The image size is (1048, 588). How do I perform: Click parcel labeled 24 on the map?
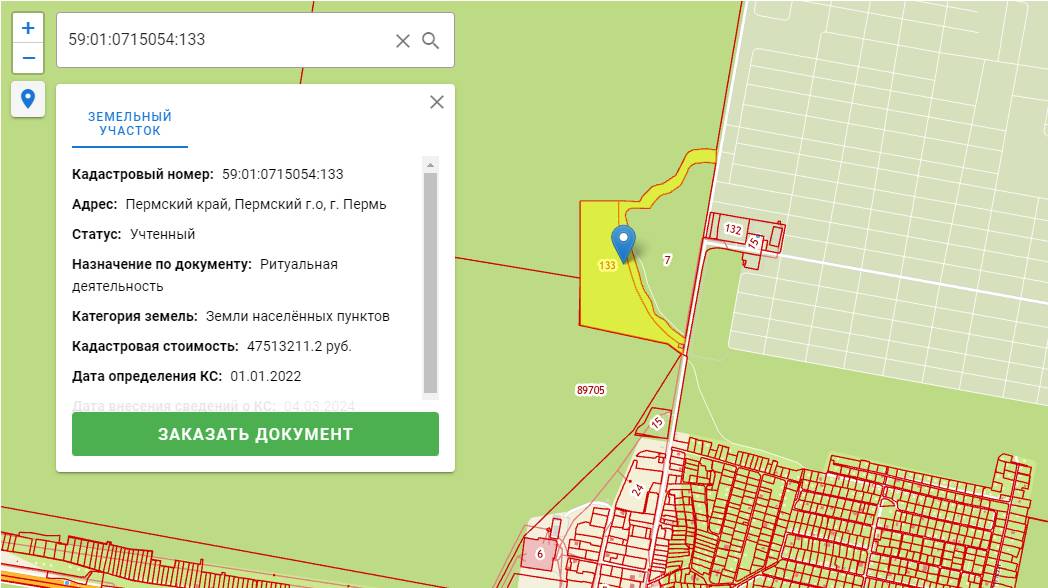point(637,490)
